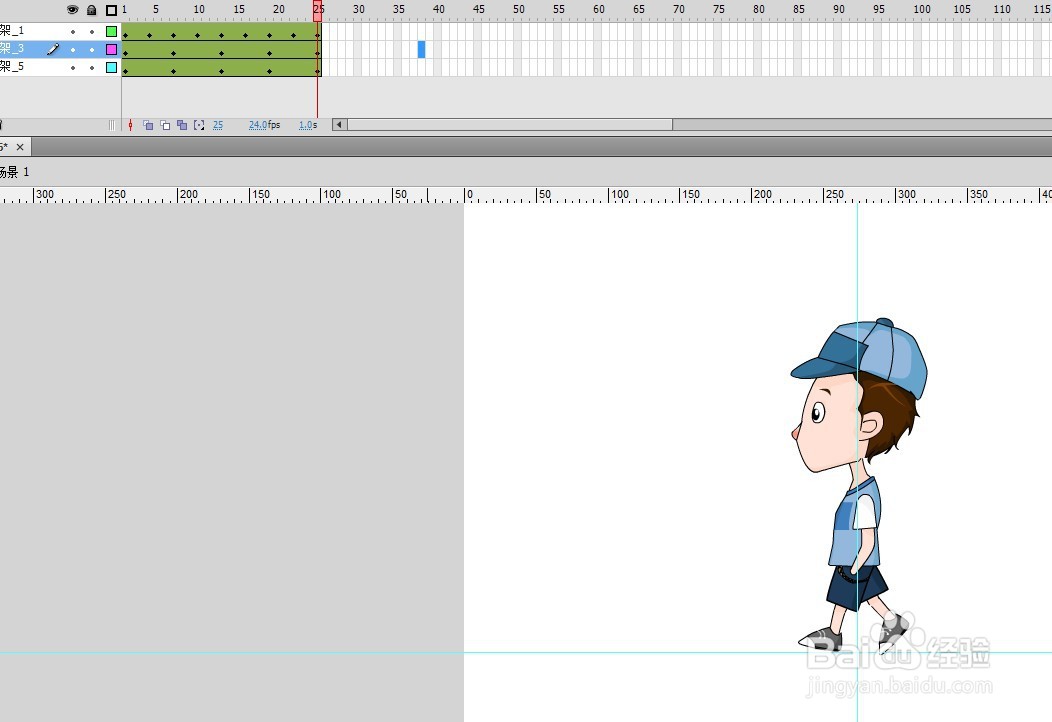Screen dimensions: 1052x722
Task: Enable onion skin in timeline footer
Action: (148, 125)
